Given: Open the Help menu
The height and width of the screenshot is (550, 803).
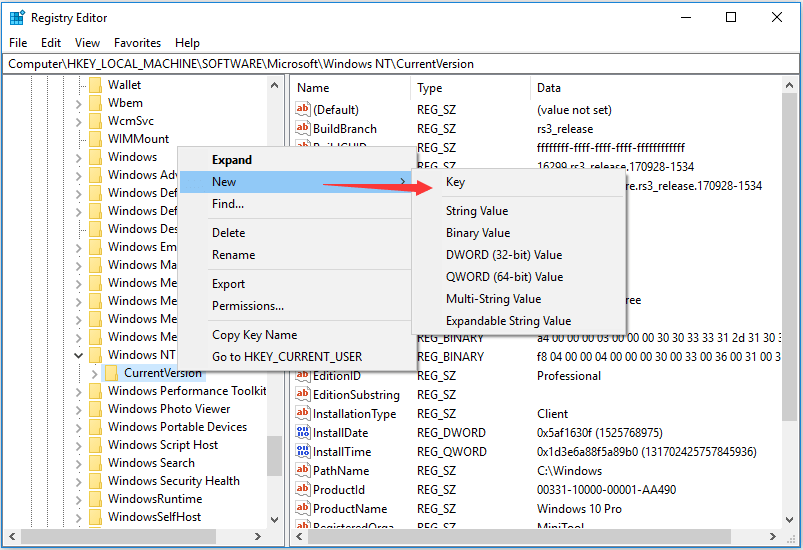Looking at the screenshot, I should [x=187, y=43].
